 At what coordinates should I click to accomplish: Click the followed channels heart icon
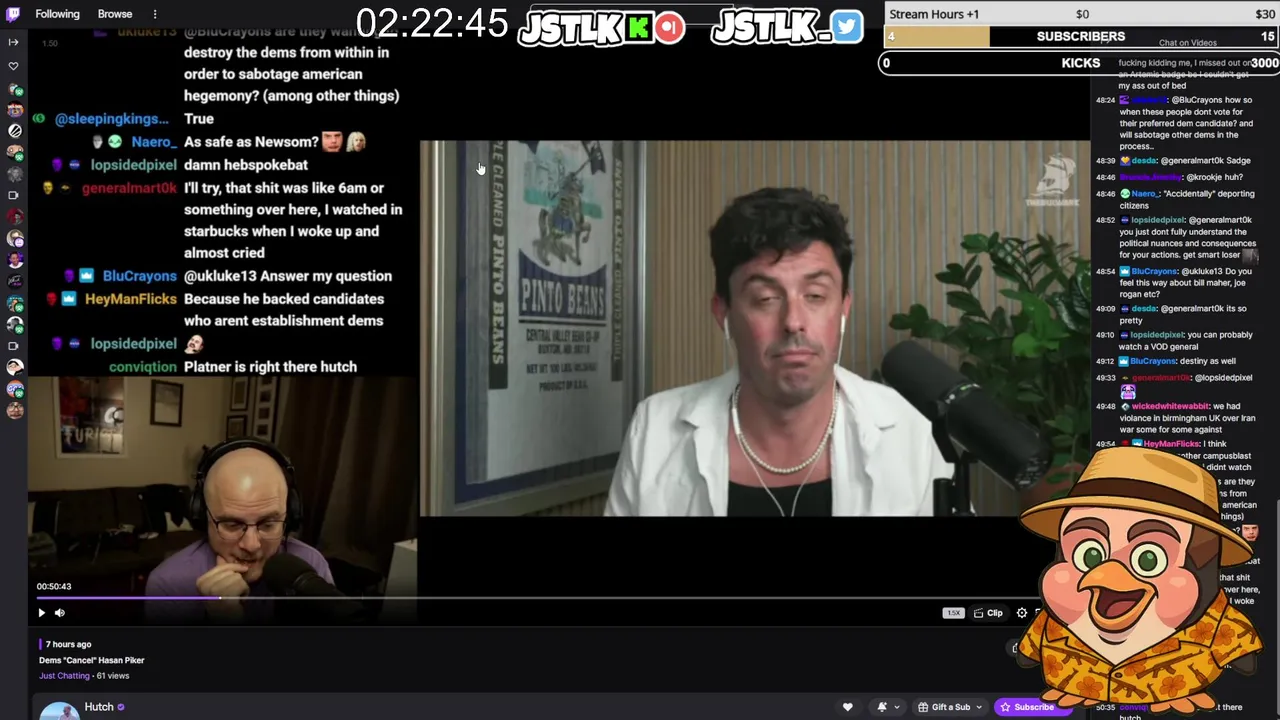[14, 66]
